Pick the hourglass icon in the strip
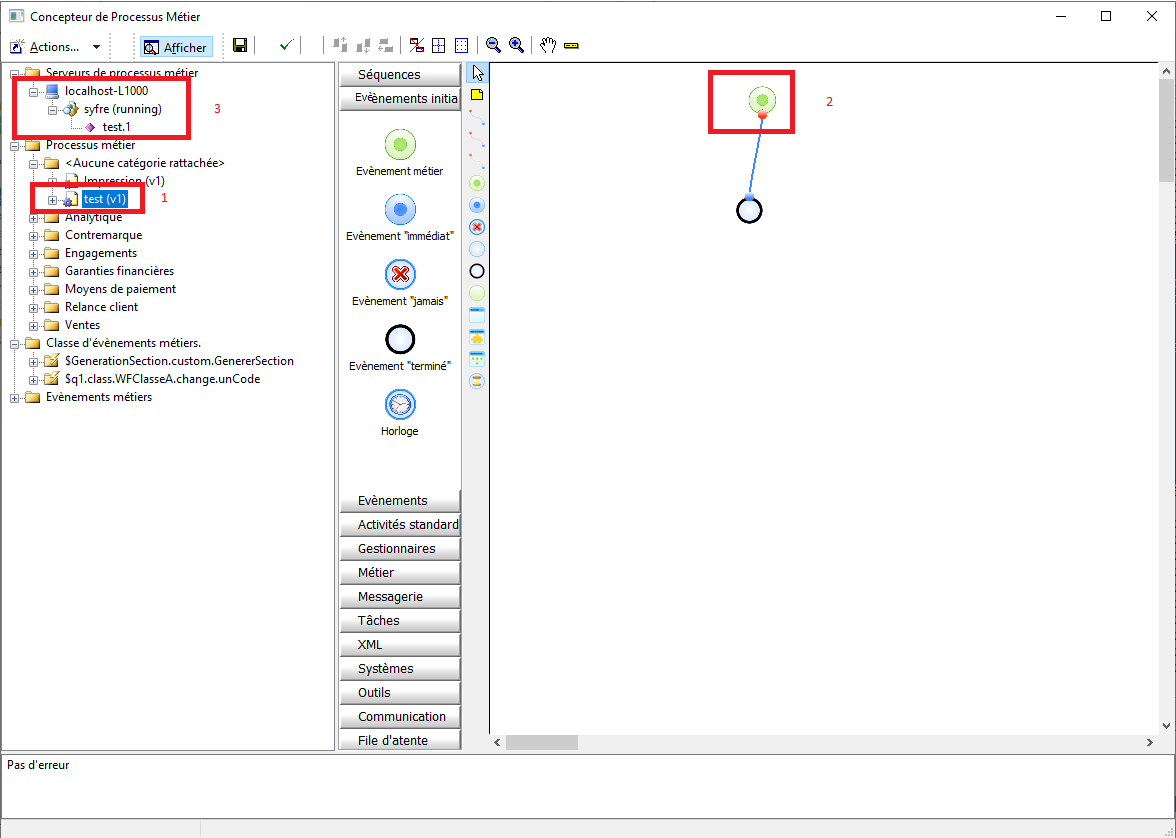The image size is (1176, 838). 476,381
